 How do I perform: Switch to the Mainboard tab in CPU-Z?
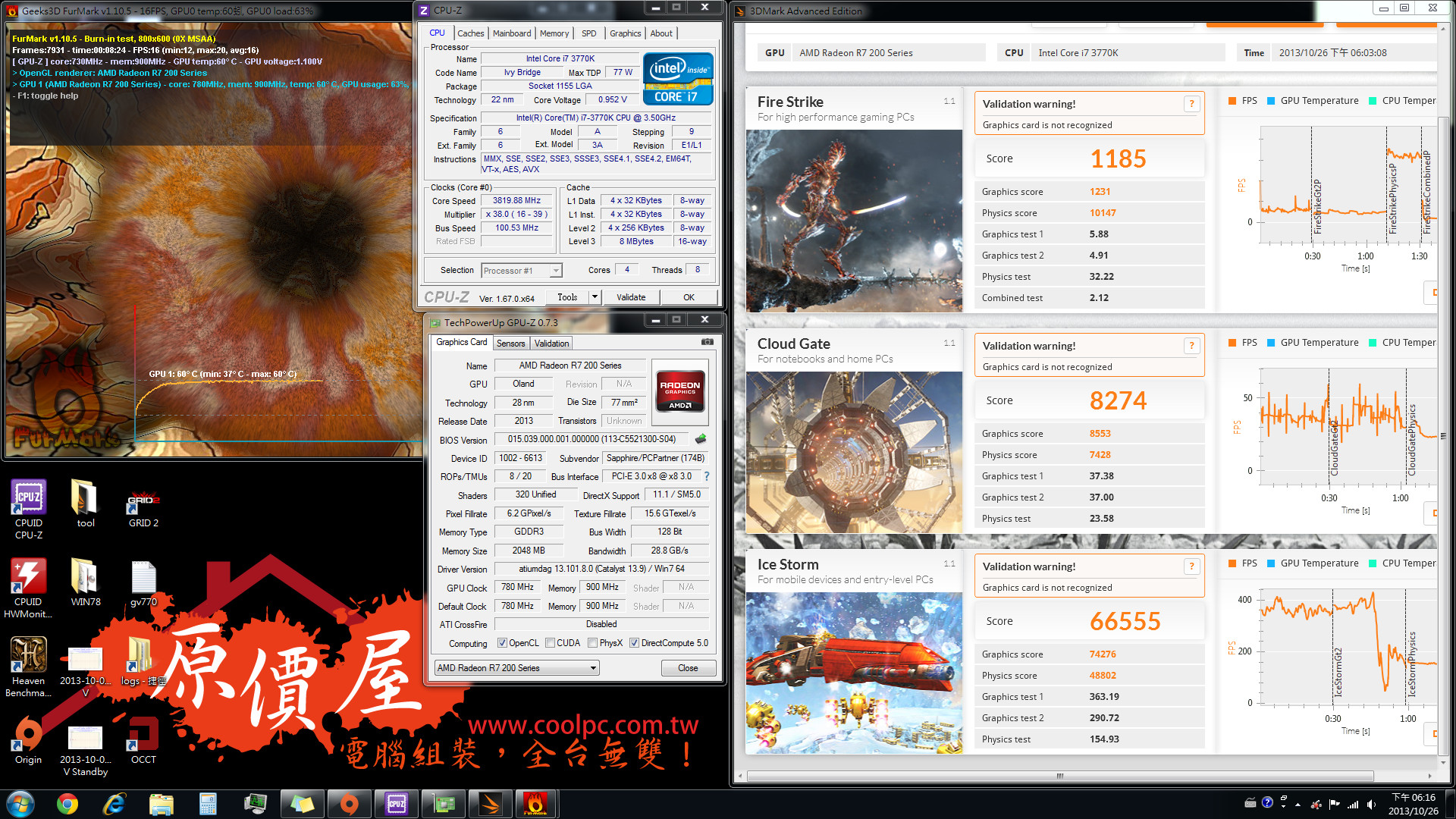coord(512,33)
